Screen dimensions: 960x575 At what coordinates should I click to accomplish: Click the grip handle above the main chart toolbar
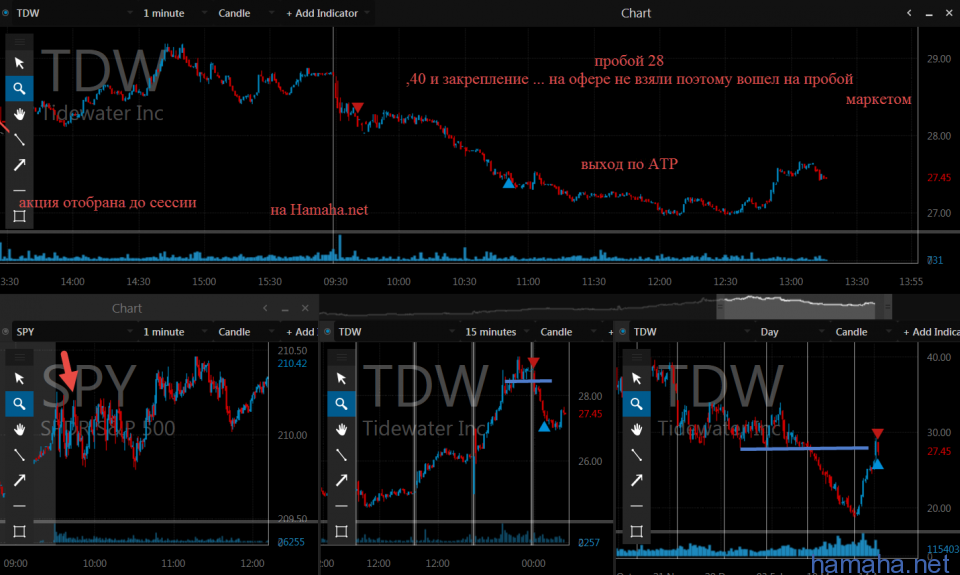19,42
